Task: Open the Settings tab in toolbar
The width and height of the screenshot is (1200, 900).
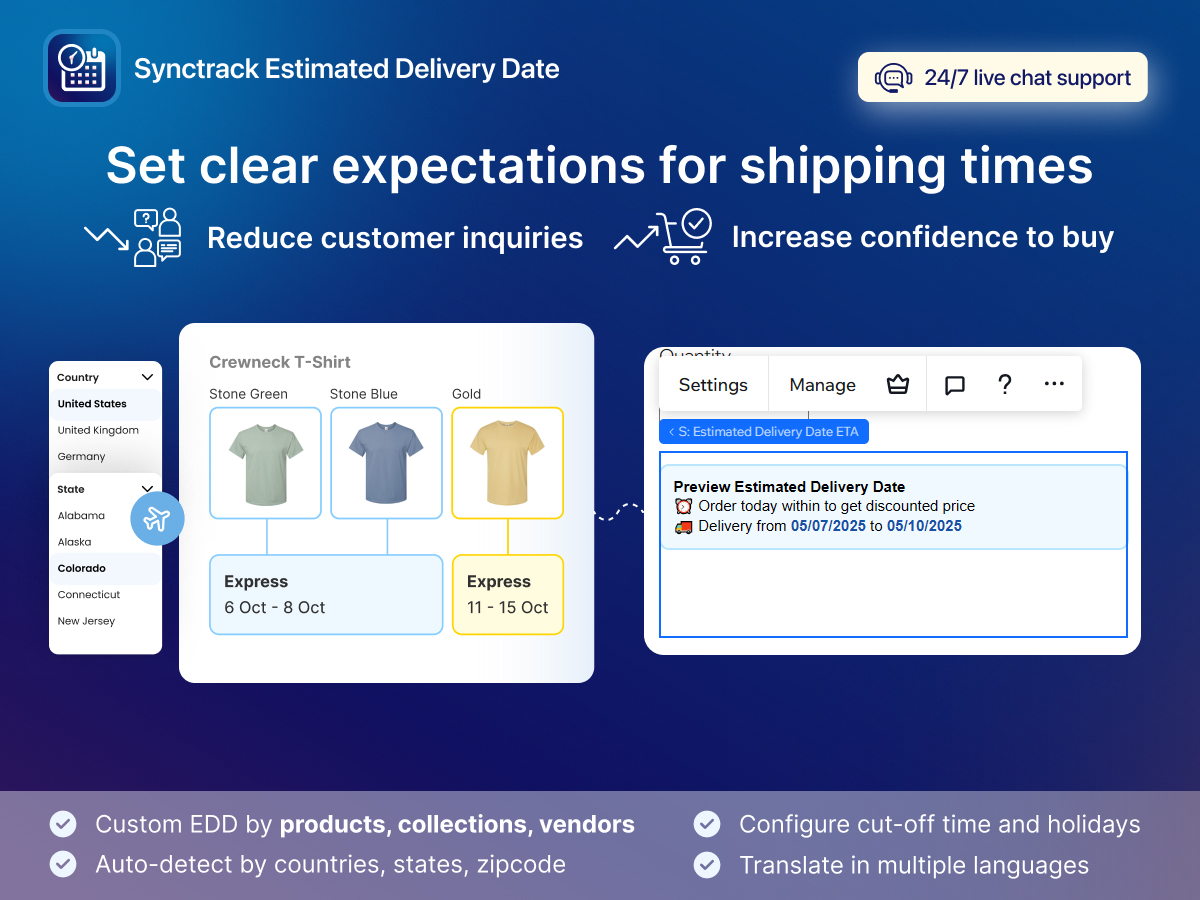Action: tap(713, 385)
